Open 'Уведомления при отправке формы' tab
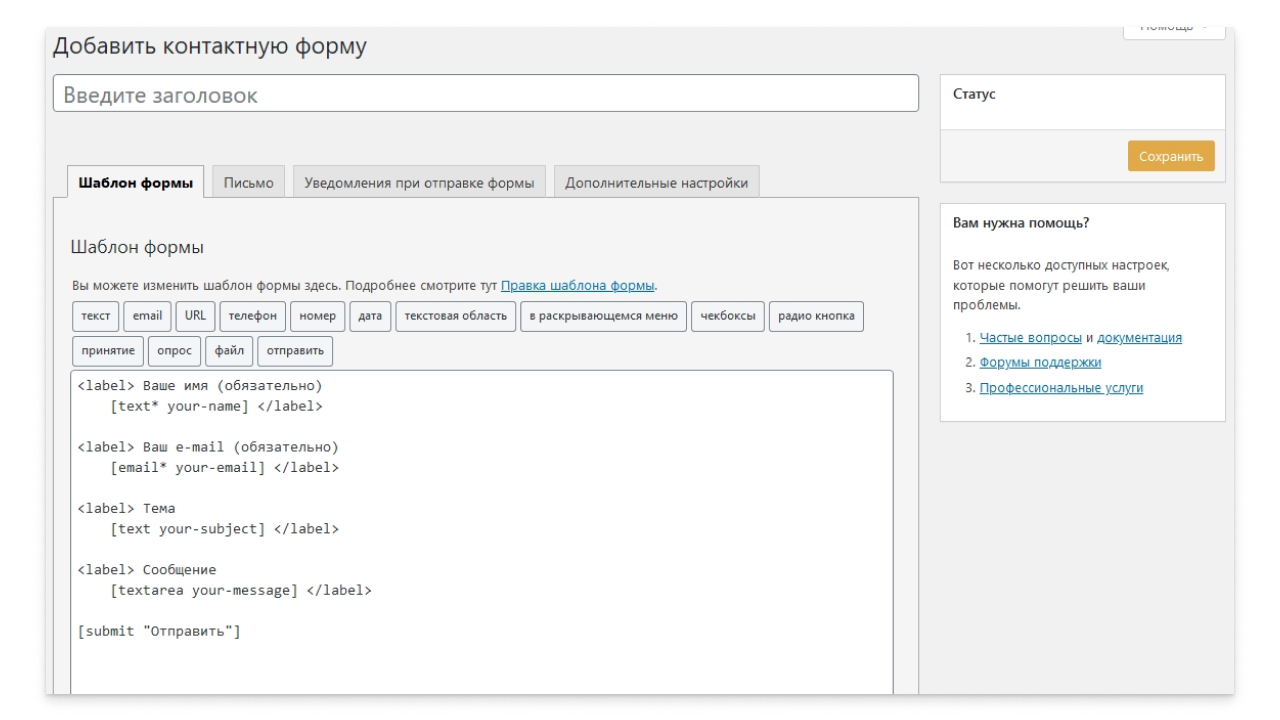This screenshot has height=720, width=1280. [x=419, y=183]
